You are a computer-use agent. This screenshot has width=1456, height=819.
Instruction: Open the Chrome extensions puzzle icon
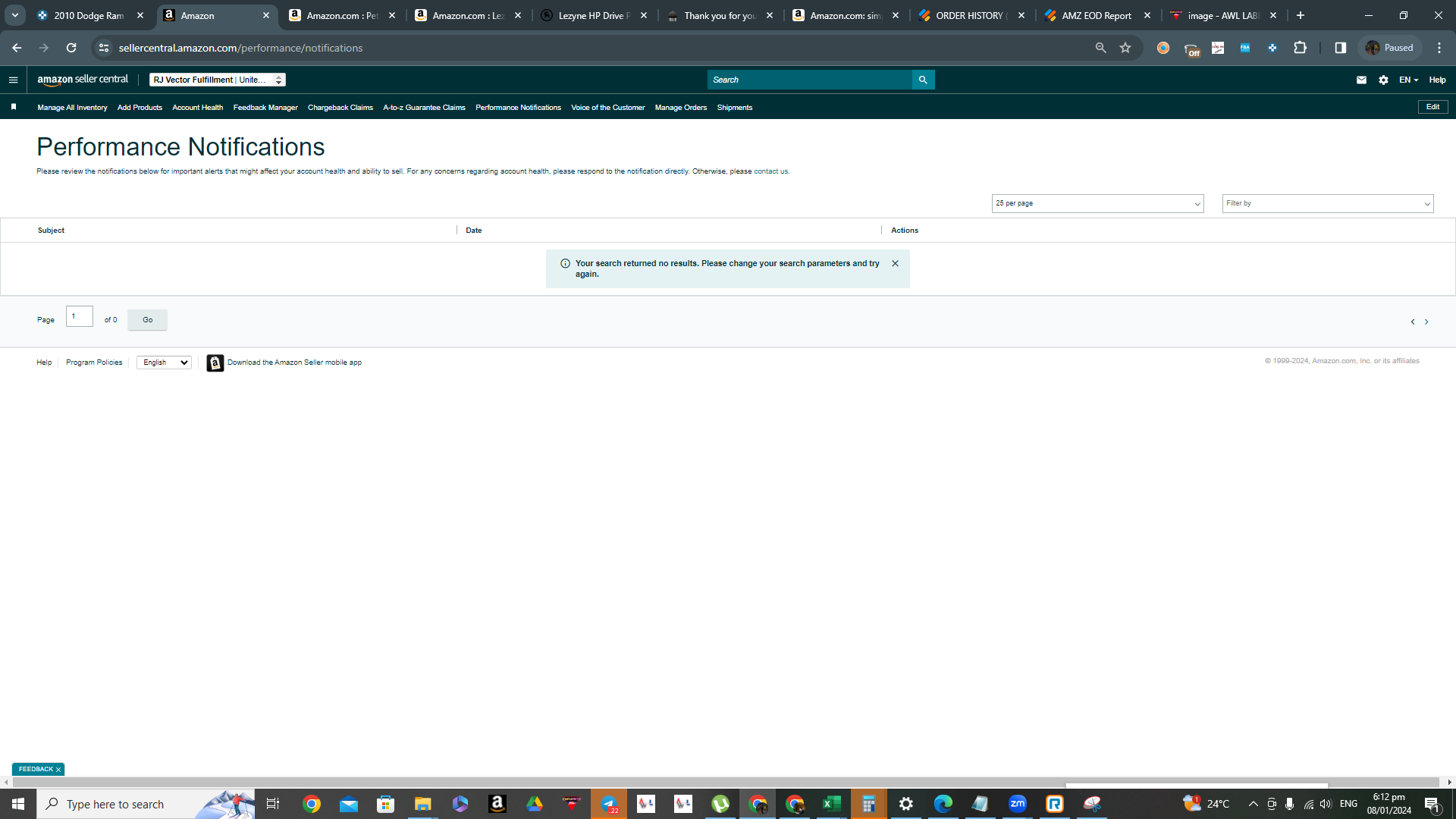[x=1300, y=48]
